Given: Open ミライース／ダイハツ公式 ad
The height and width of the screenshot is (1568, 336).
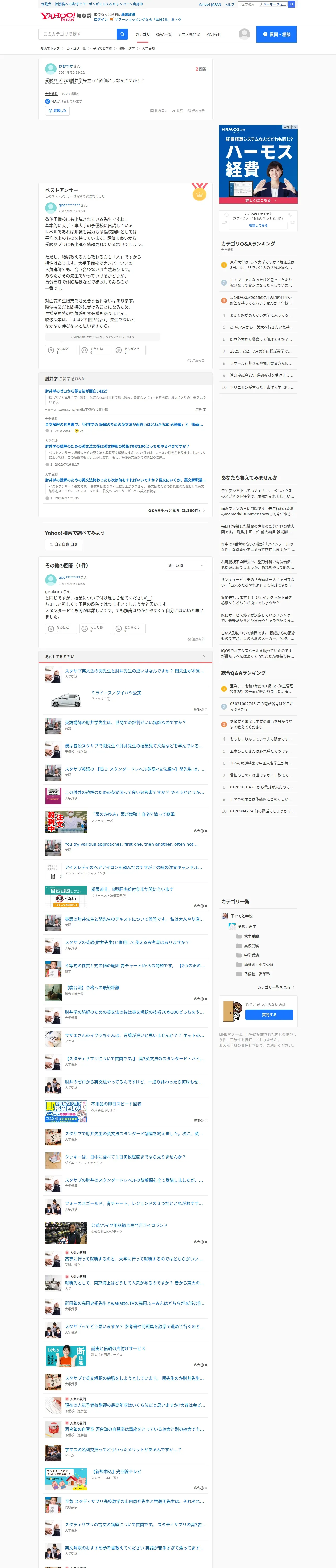Looking at the screenshot, I should tap(116, 693).
